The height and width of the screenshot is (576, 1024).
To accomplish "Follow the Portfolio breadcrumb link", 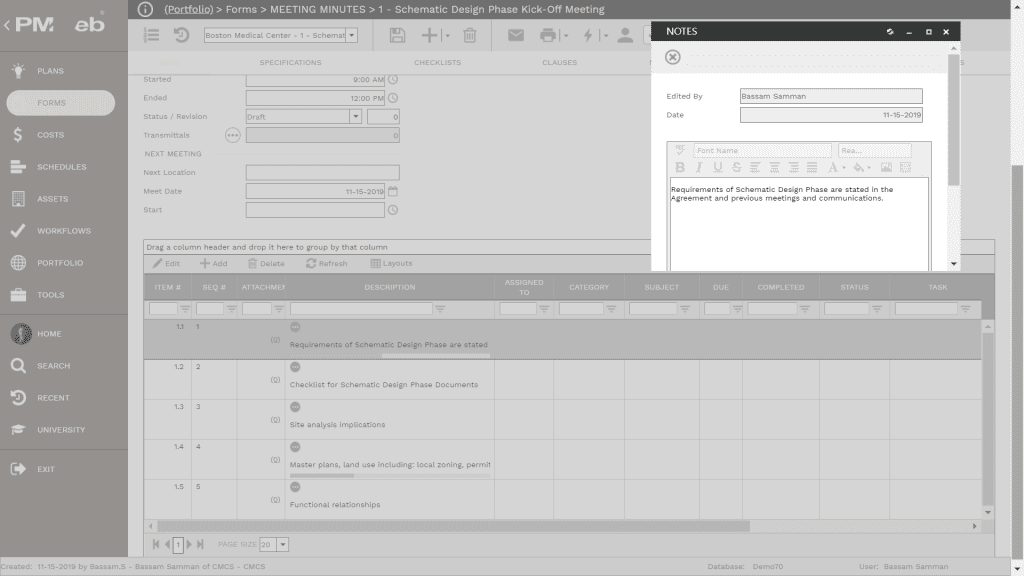I will (x=189, y=9).
